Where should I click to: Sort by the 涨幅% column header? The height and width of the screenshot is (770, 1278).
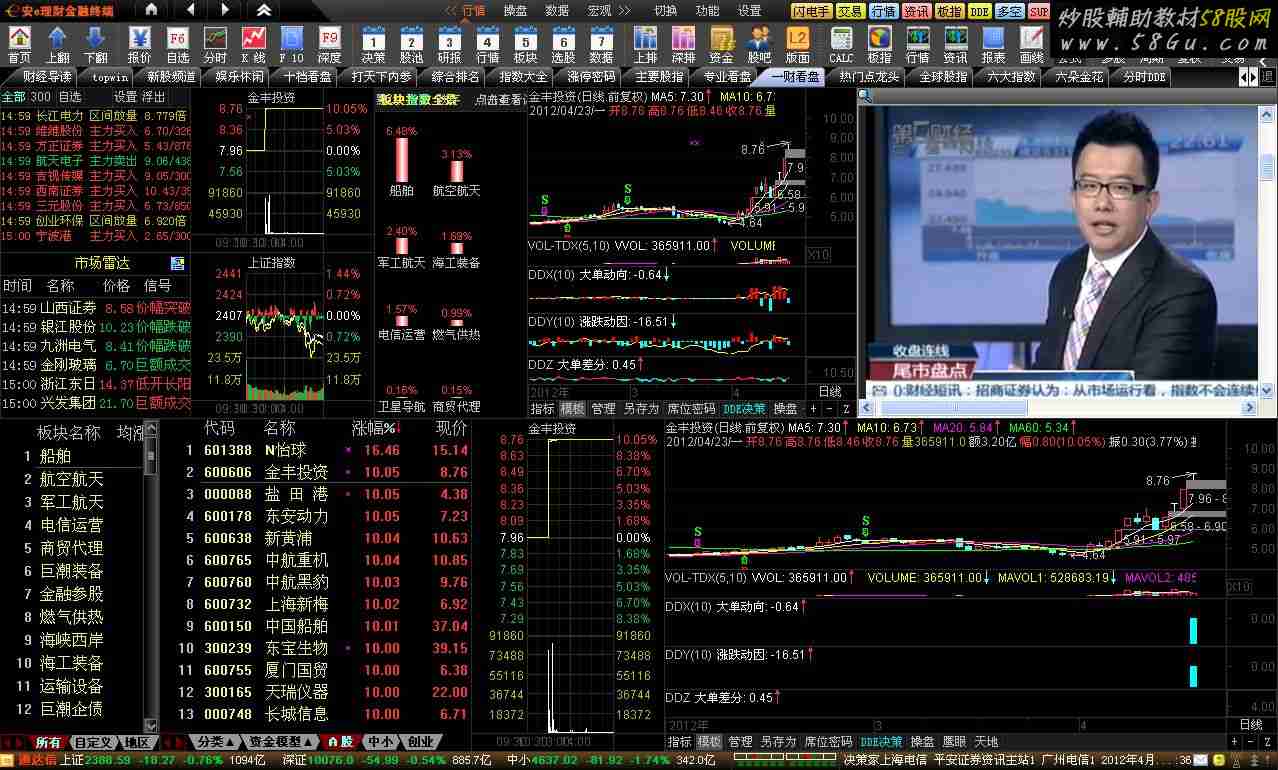[x=375, y=428]
